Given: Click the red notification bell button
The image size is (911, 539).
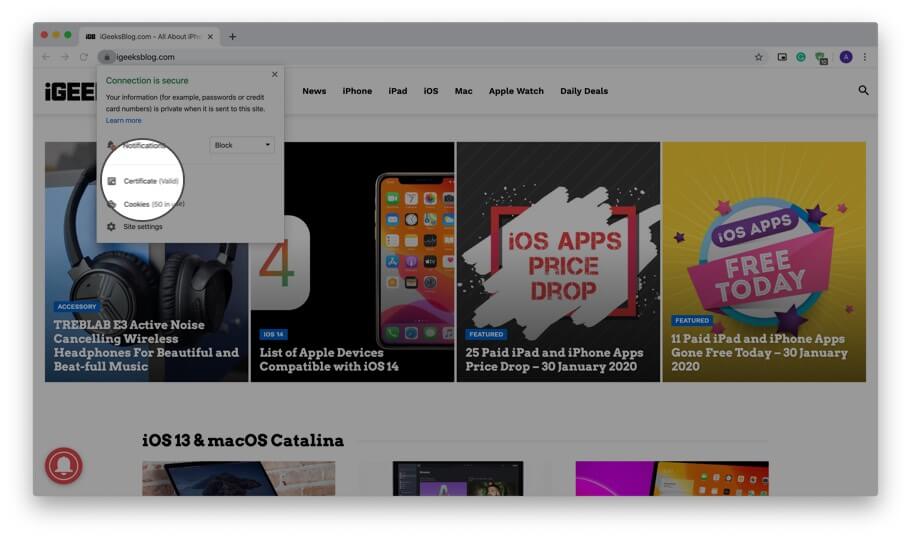Looking at the screenshot, I should 64,465.
